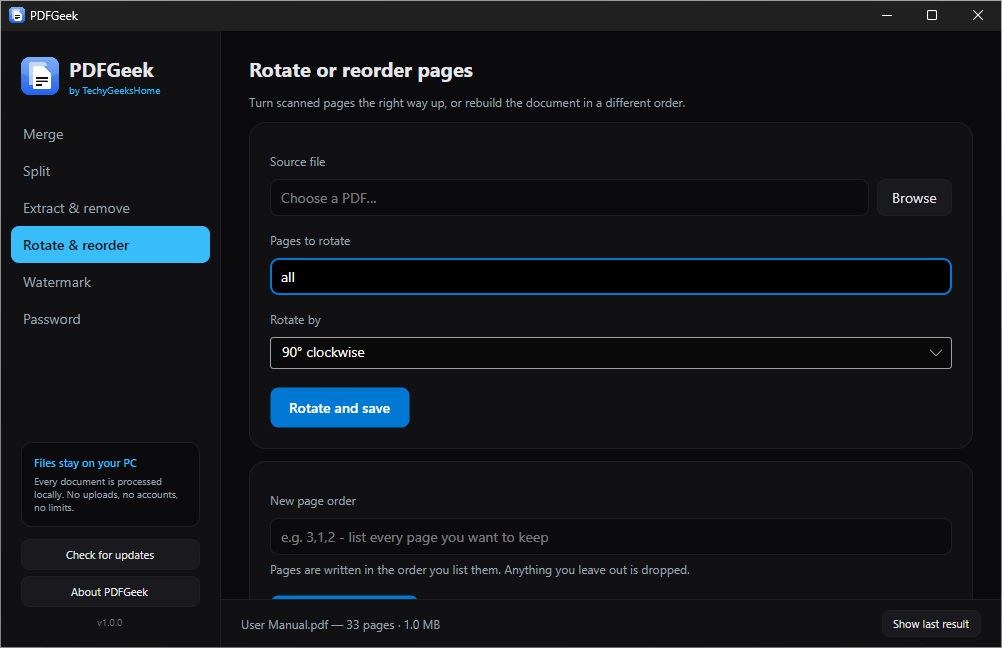
Task: Minimize the PDFGeek window
Action: pos(887,15)
